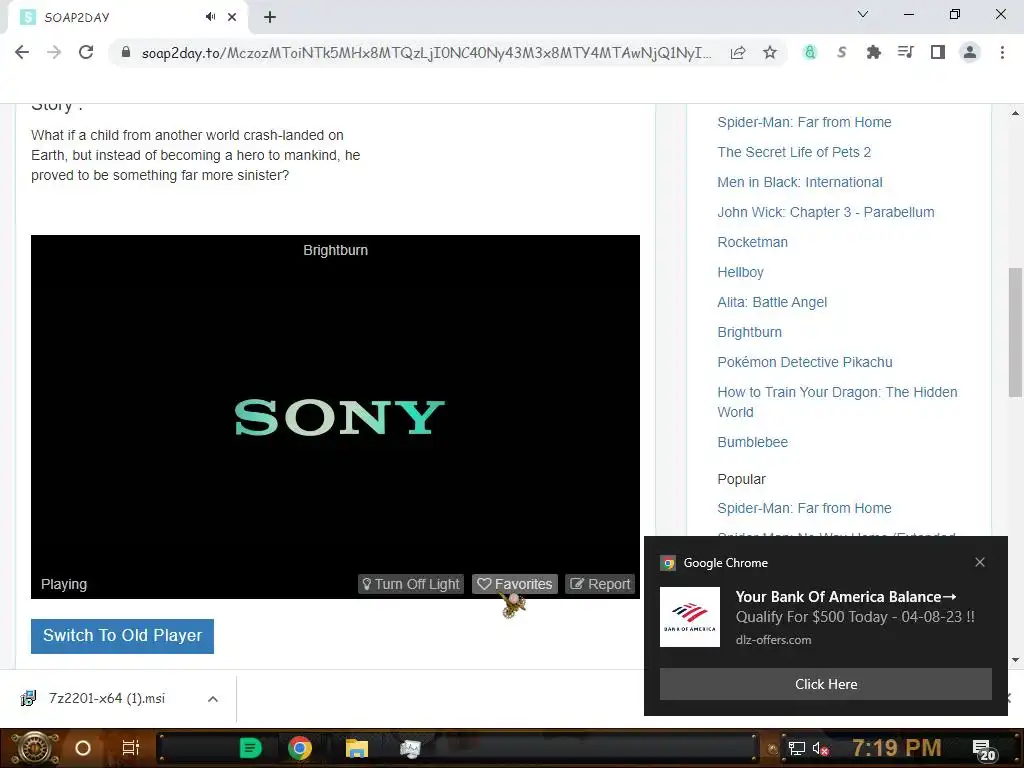Click the Brightburn video player area

[x=335, y=417]
